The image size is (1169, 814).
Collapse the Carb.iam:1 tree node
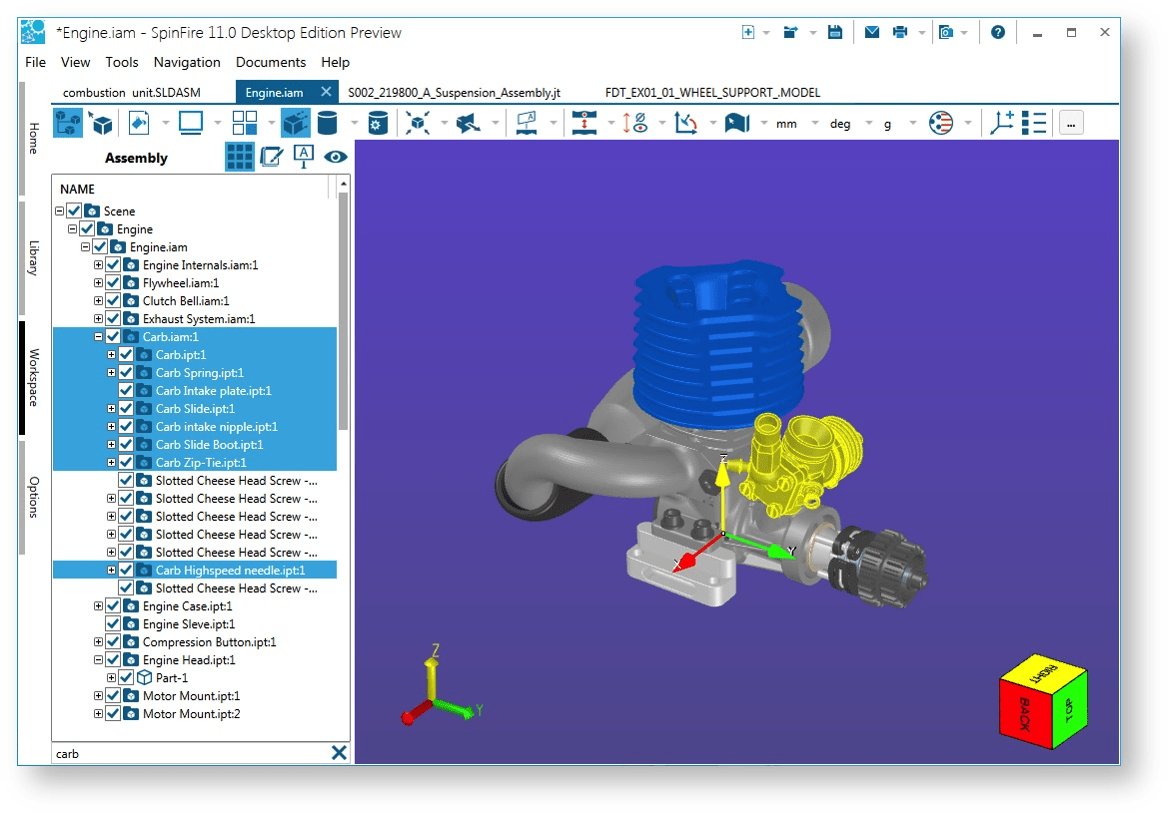98,337
